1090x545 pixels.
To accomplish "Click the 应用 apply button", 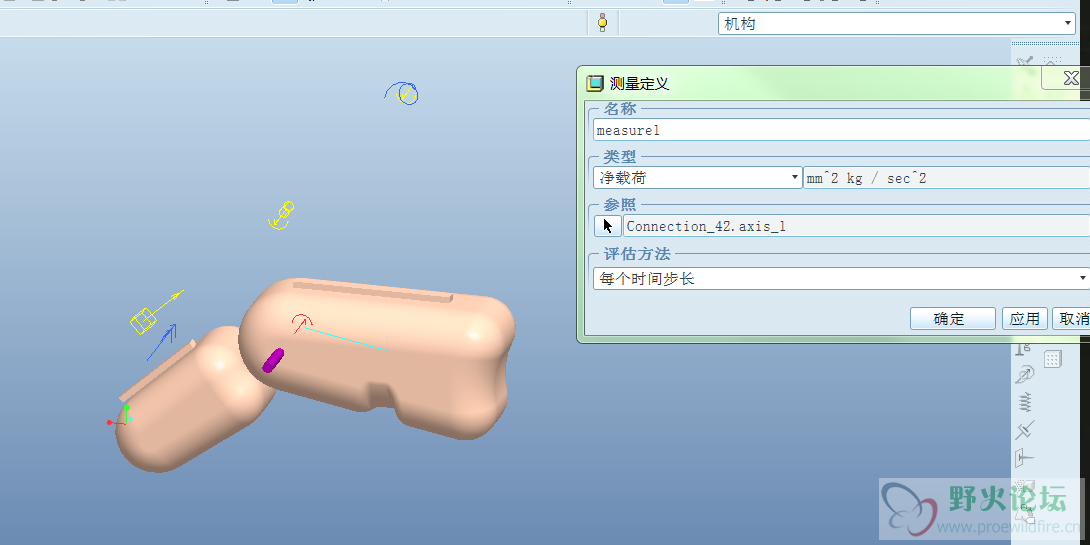I will pyautogui.click(x=1025, y=319).
